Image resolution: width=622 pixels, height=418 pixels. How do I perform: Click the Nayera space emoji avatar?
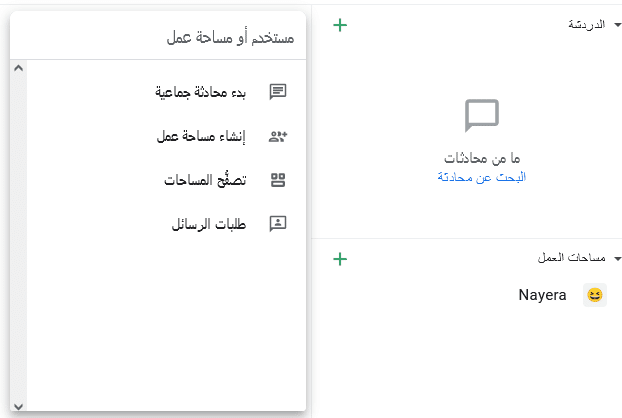[x=594, y=295]
